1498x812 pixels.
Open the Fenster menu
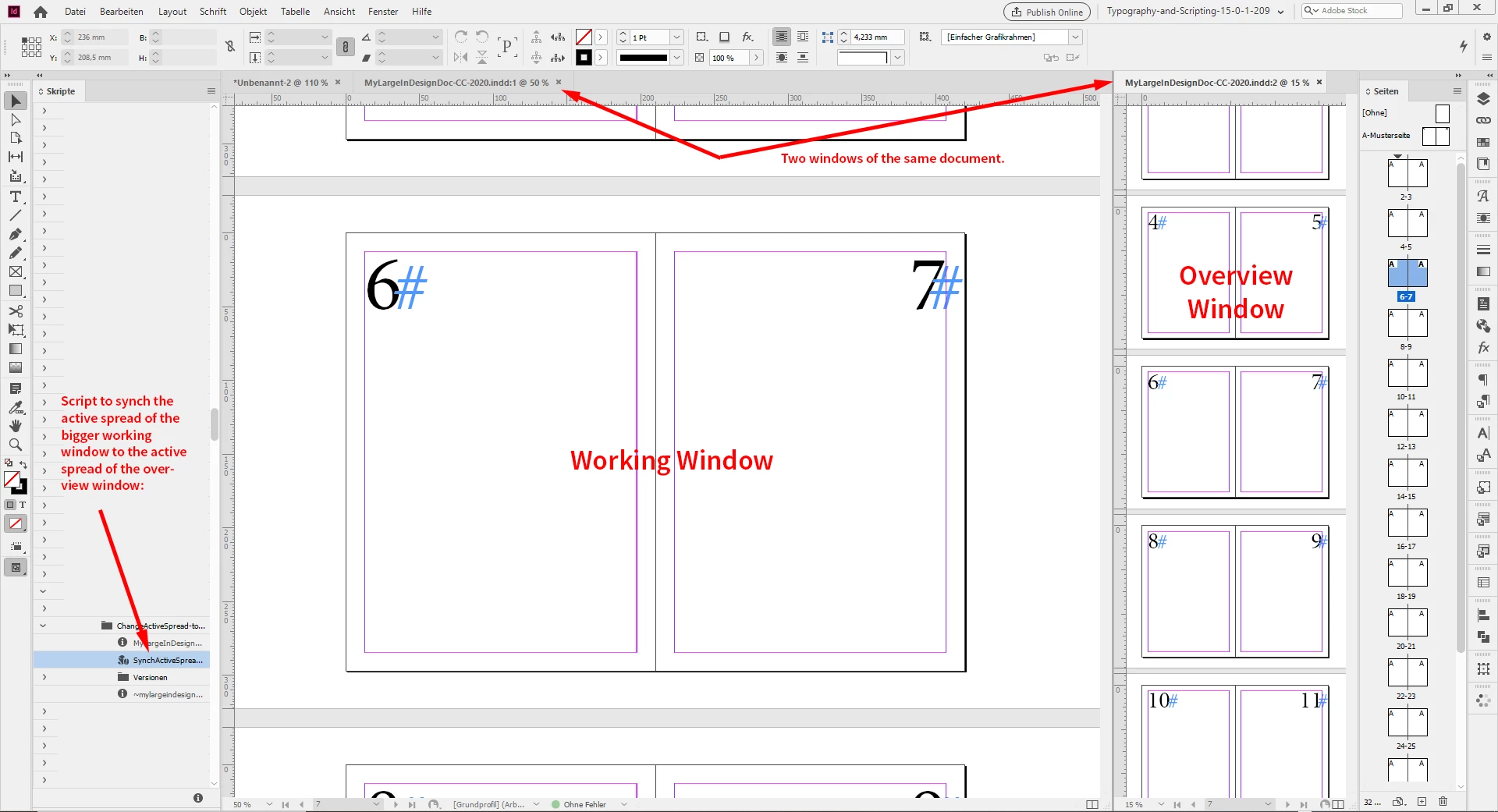click(x=383, y=12)
